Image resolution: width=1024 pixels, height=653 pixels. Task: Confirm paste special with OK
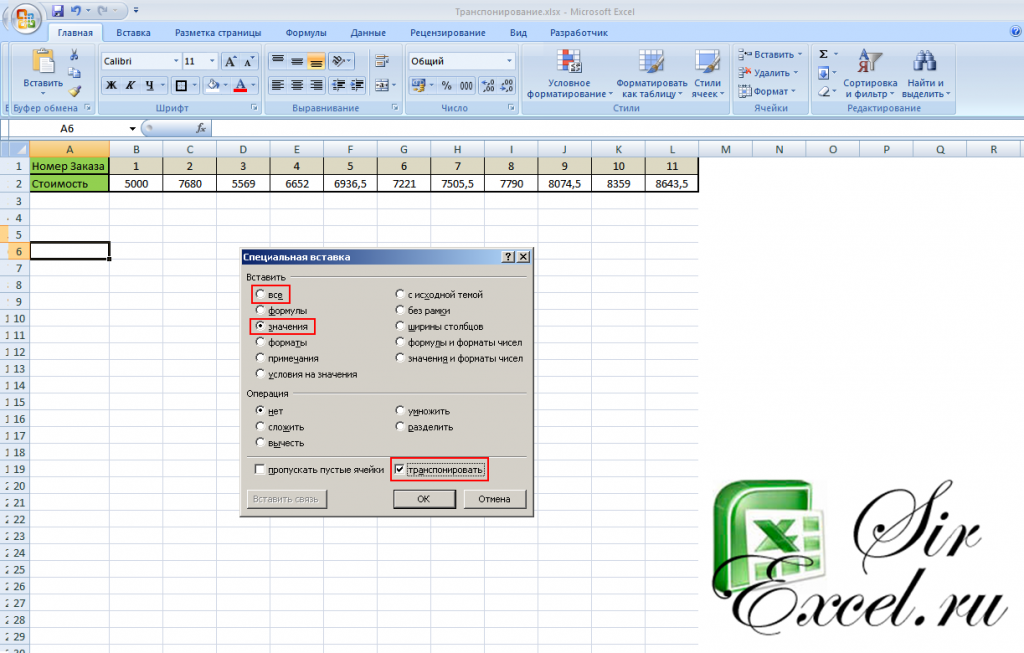(x=424, y=499)
